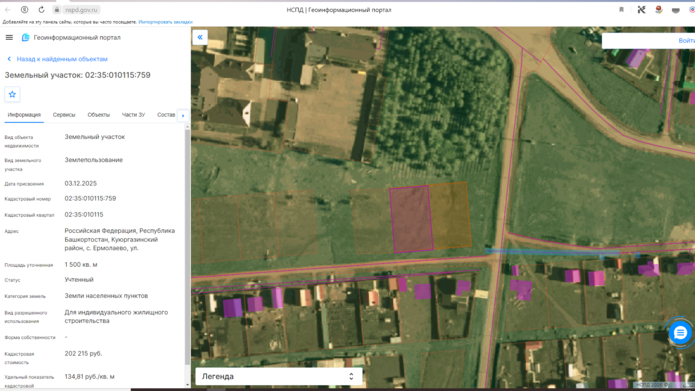The height and width of the screenshot is (391, 695).
Task: Click the Для индивидуального жилищного строительства value
Action: tap(116, 317)
